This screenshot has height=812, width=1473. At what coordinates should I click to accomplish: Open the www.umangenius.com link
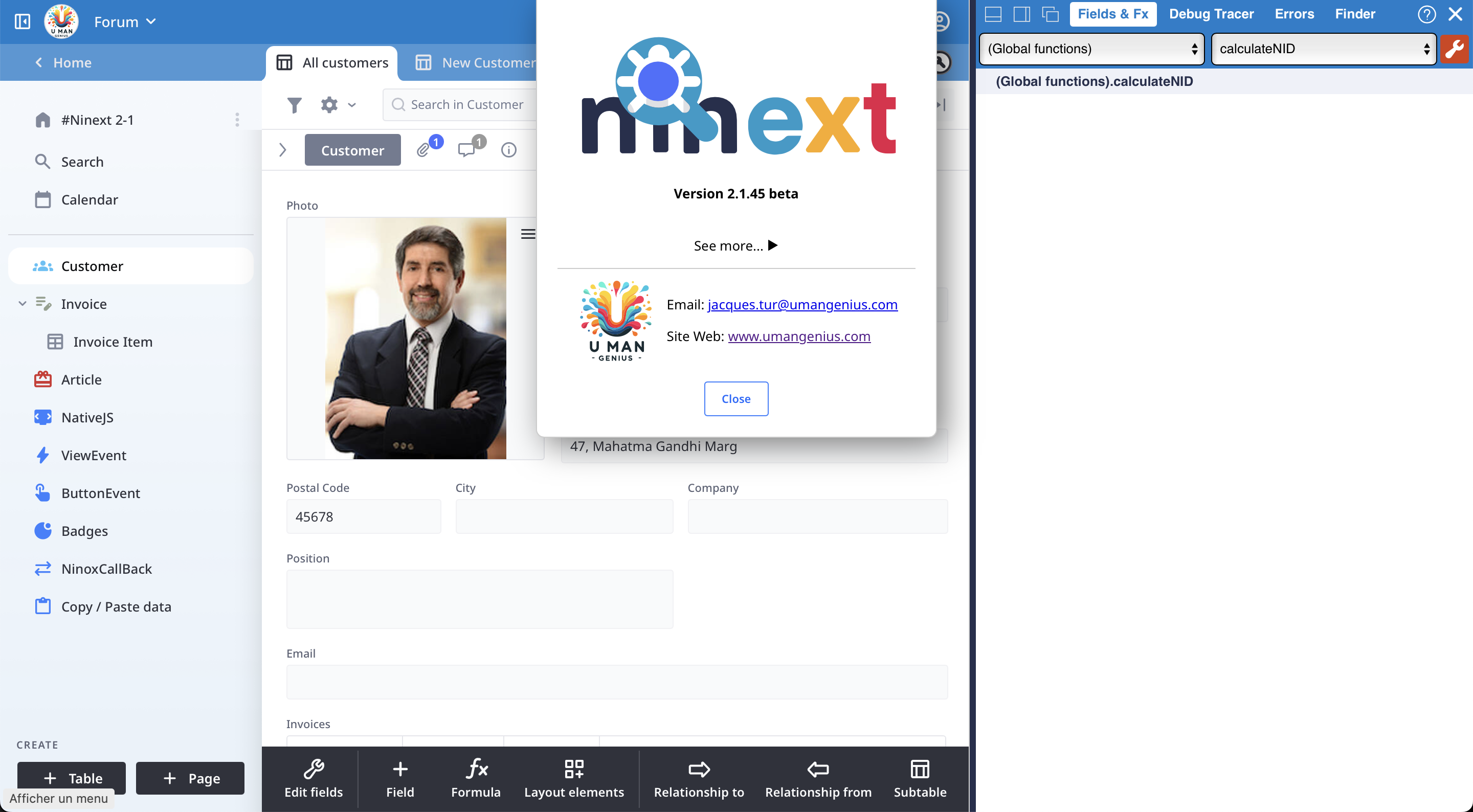[x=799, y=336]
